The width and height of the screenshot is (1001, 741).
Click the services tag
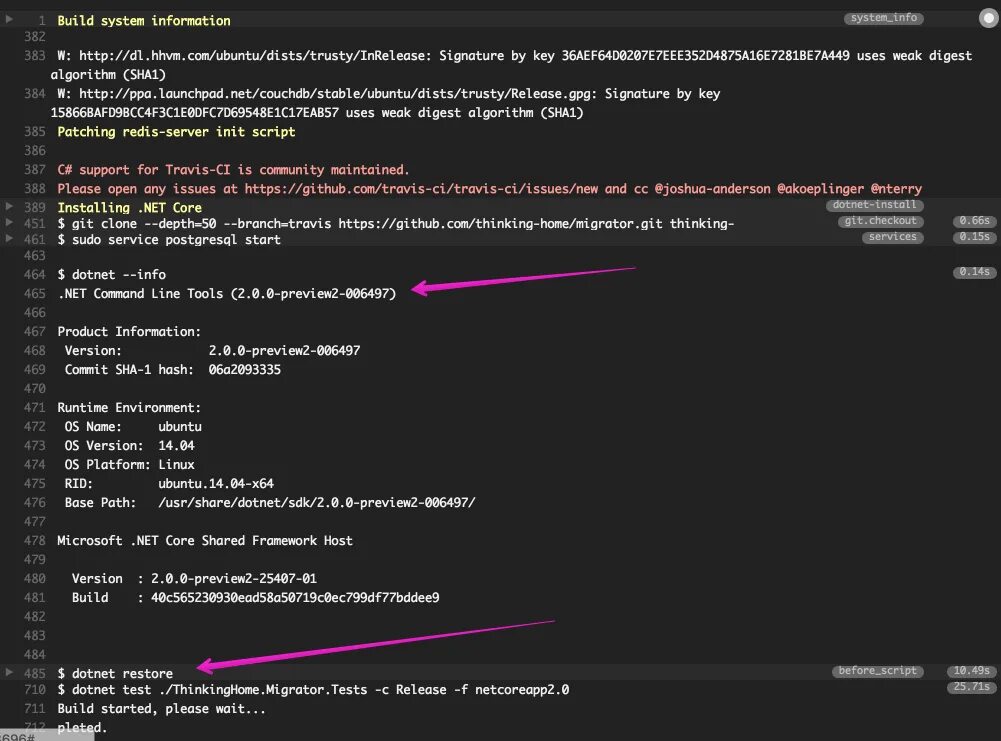pos(892,237)
